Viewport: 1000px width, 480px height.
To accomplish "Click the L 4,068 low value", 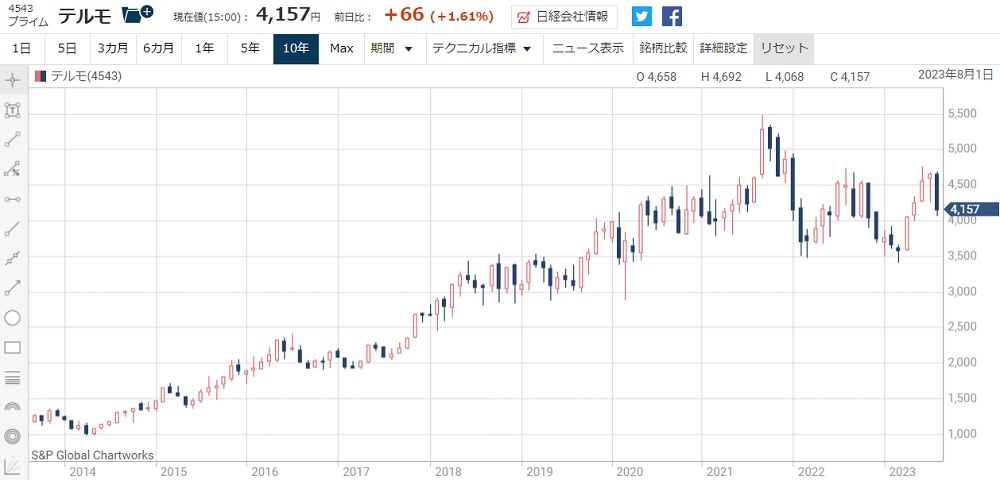I will pyautogui.click(x=784, y=77).
